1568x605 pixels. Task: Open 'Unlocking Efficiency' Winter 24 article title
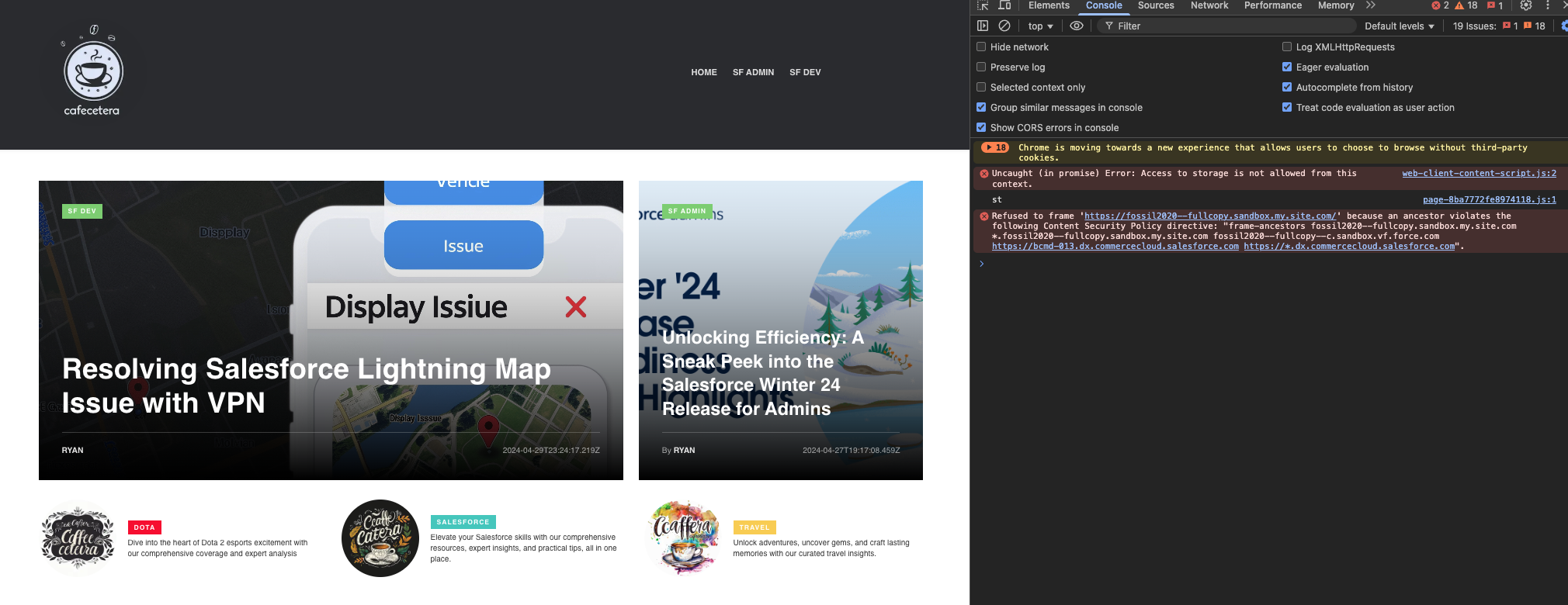pos(763,373)
